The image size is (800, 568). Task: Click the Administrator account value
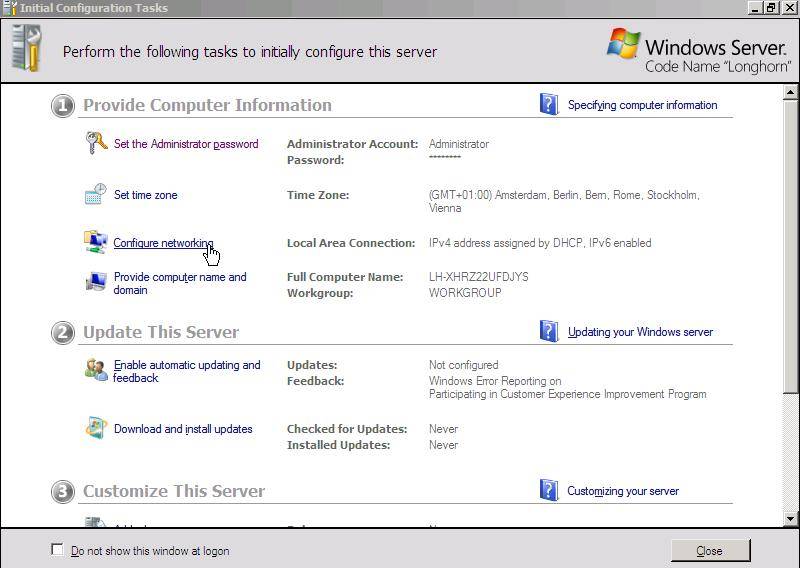pyautogui.click(x=459, y=144)
